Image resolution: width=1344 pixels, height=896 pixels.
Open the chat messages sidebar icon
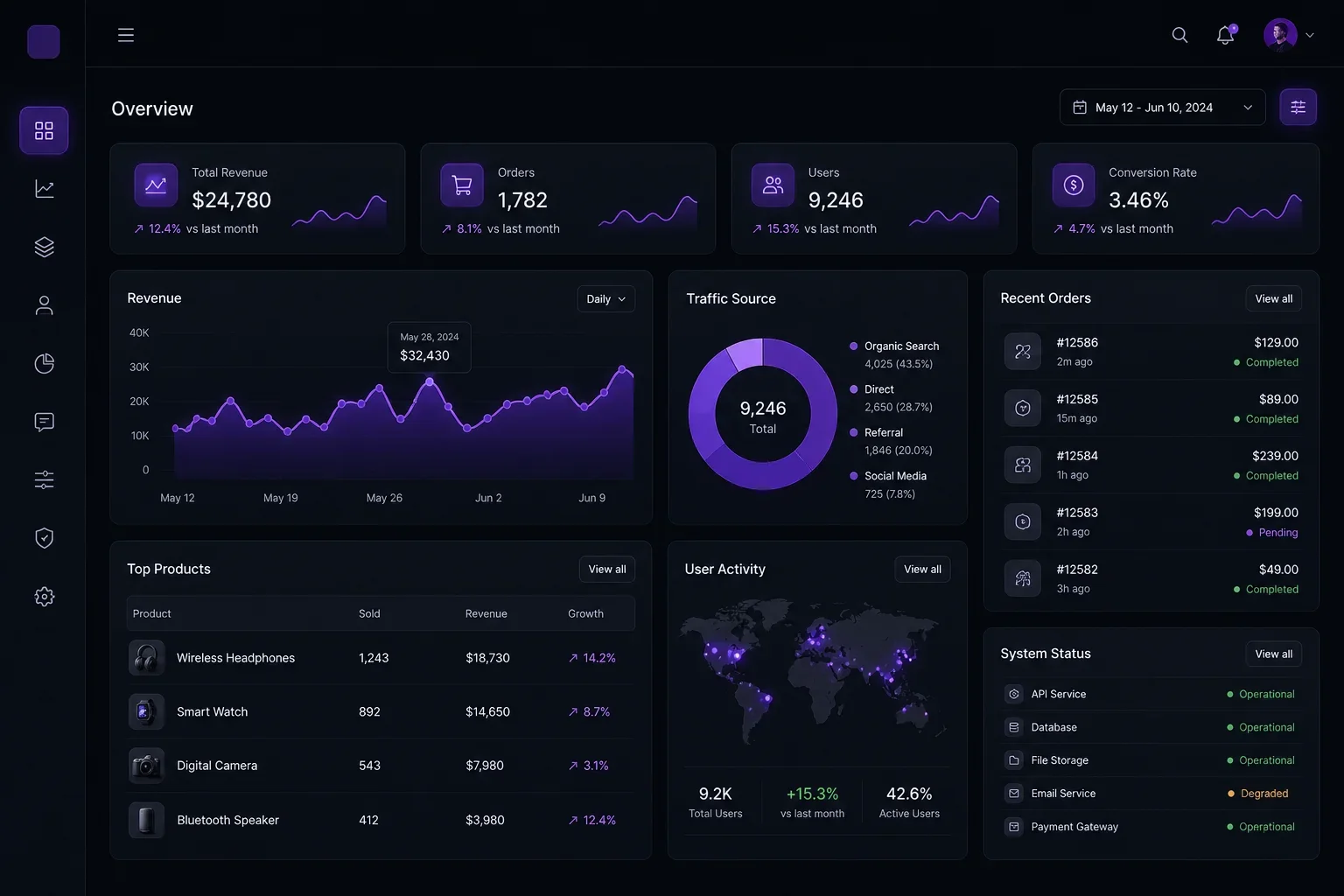point(44,423)
